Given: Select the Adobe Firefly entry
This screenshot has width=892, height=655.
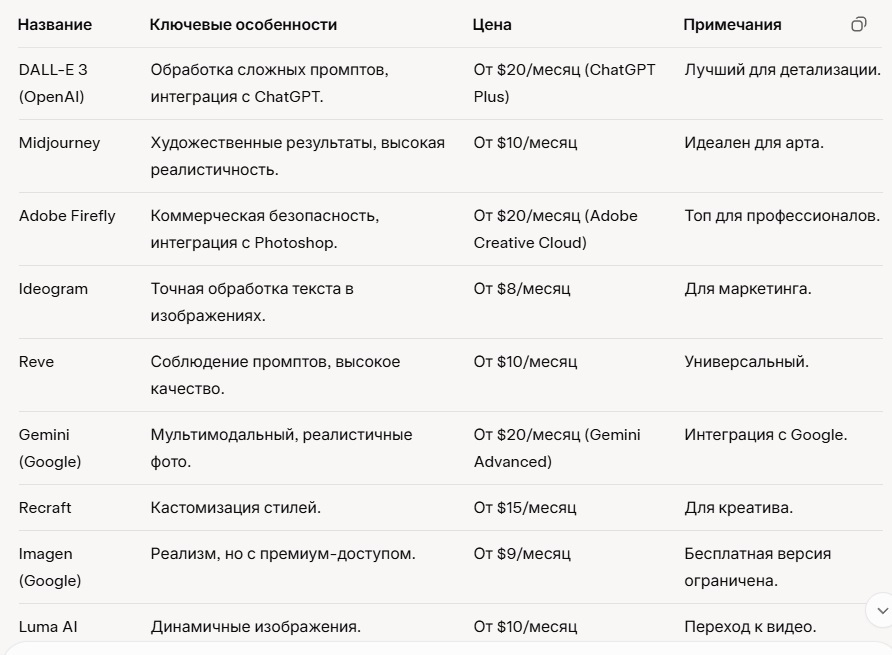Looking at the screenshot, I should (x=67, y=215).
